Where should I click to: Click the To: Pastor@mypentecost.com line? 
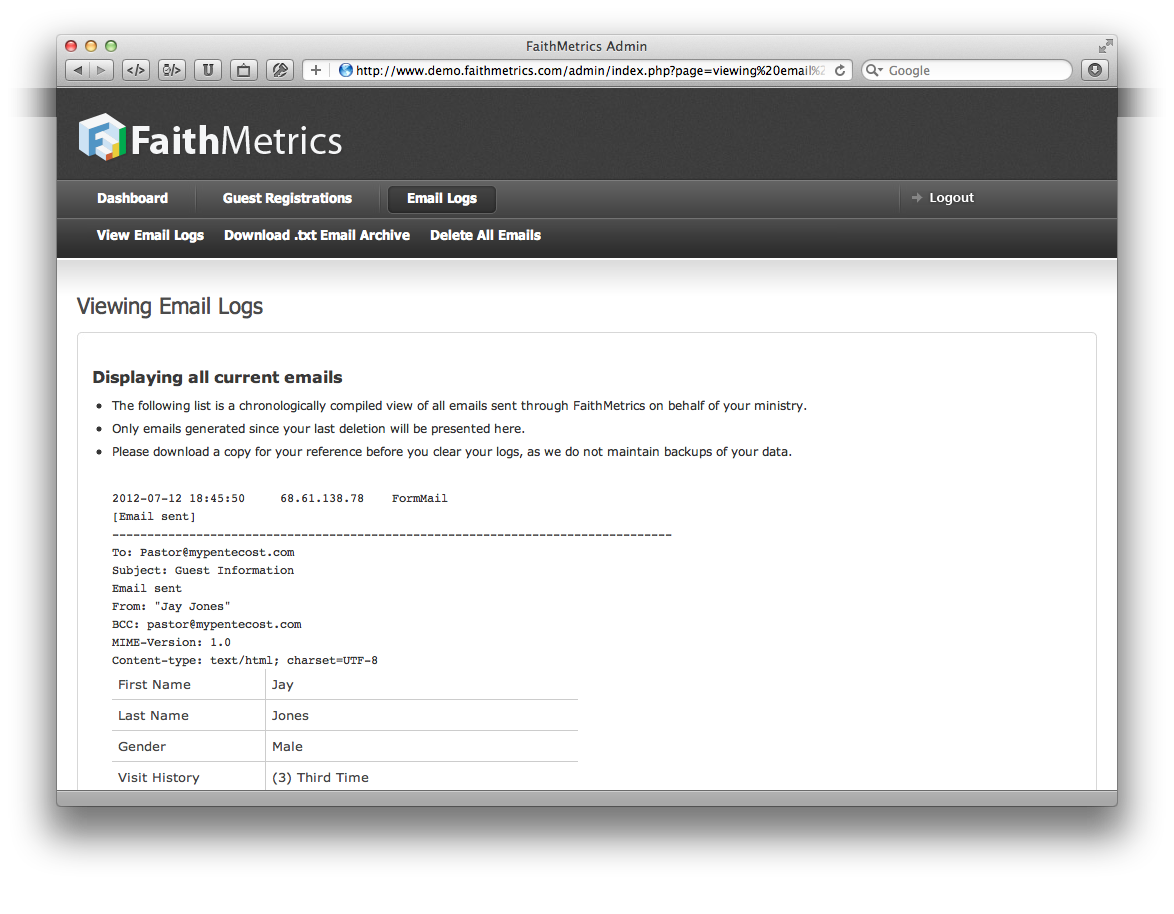[x=203, y=552]
